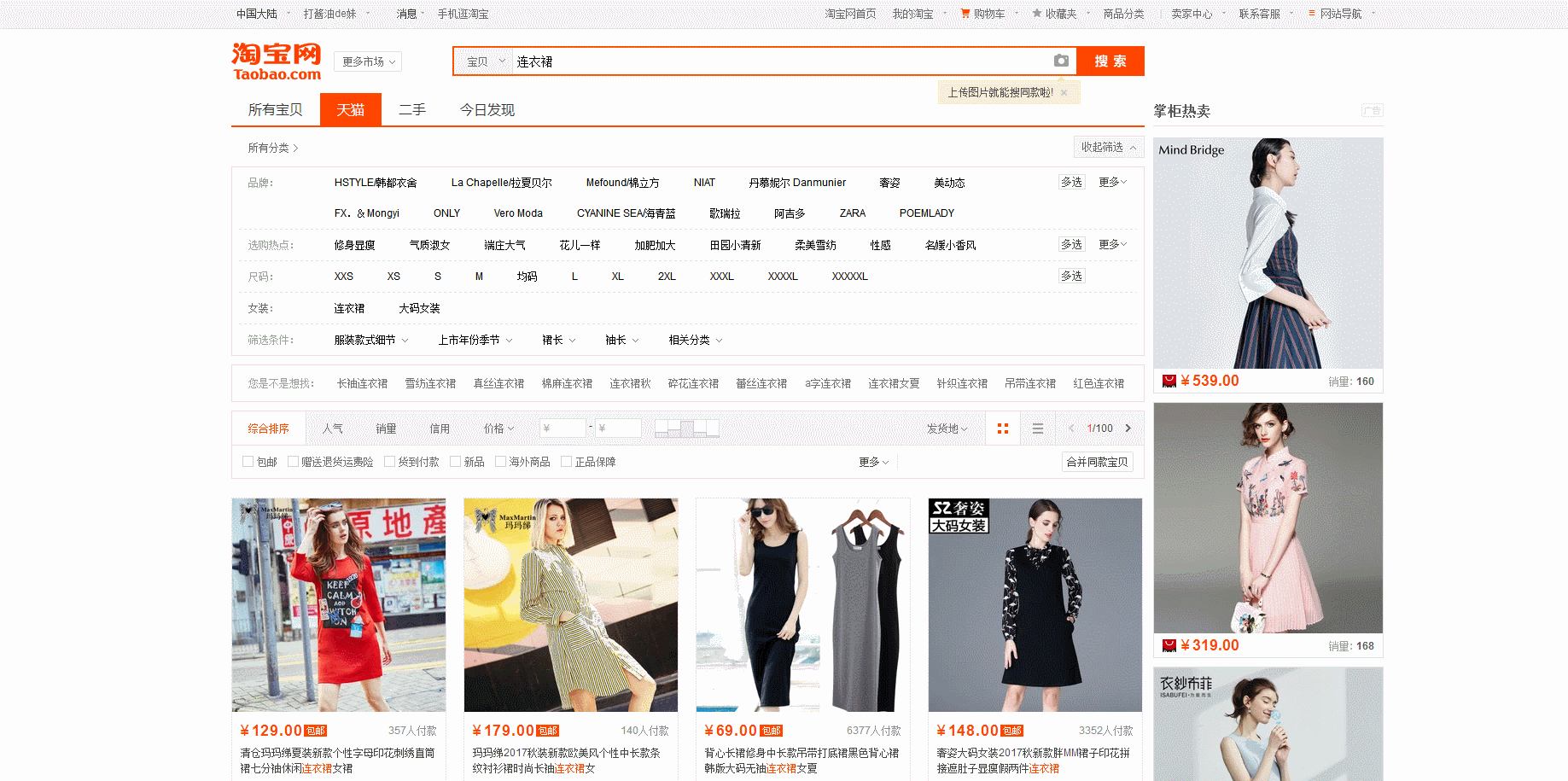Check the 包邮 free shipping checkbox
The image size is (1568, 781).
click(248, 462)
